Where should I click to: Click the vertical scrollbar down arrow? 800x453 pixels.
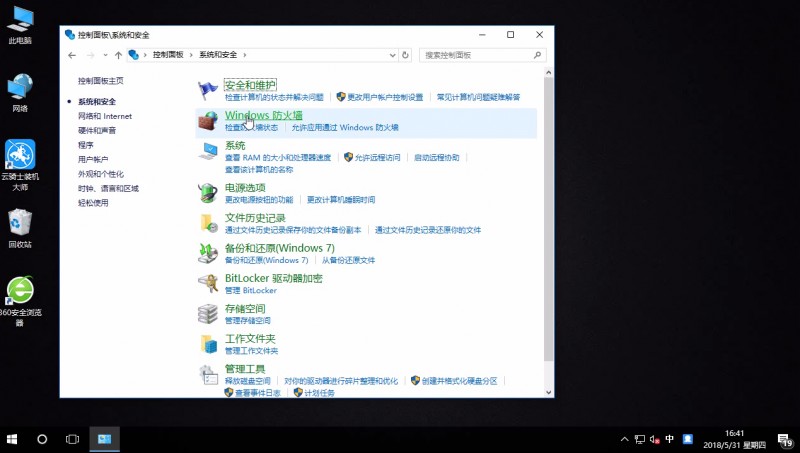point(548,392)
